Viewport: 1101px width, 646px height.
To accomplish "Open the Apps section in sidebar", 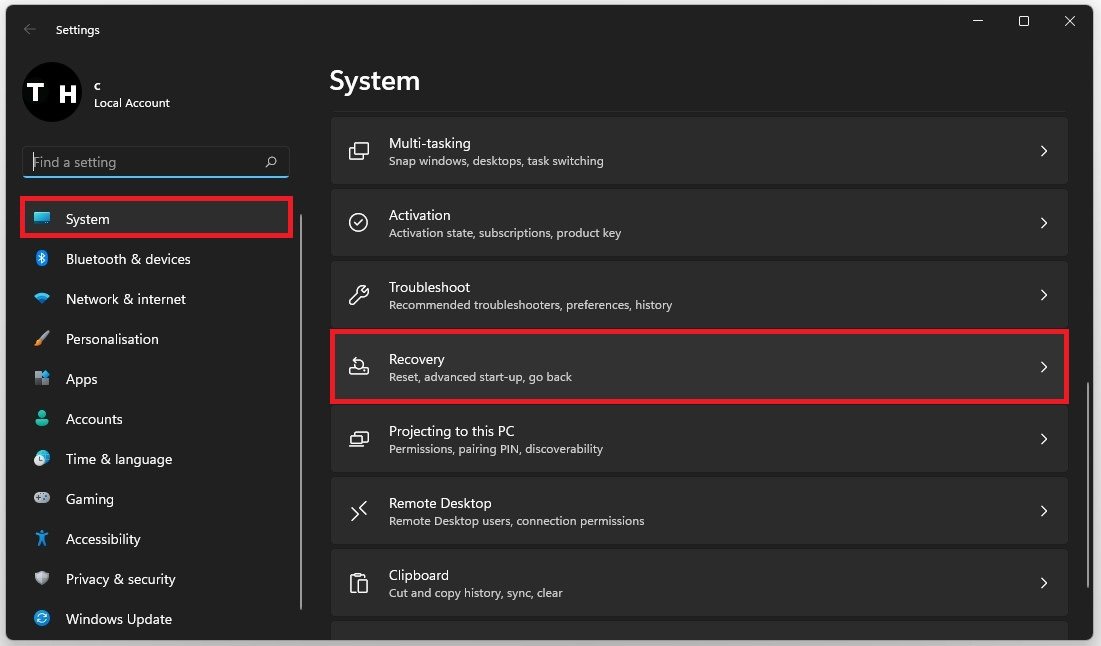I will [82, 379].
